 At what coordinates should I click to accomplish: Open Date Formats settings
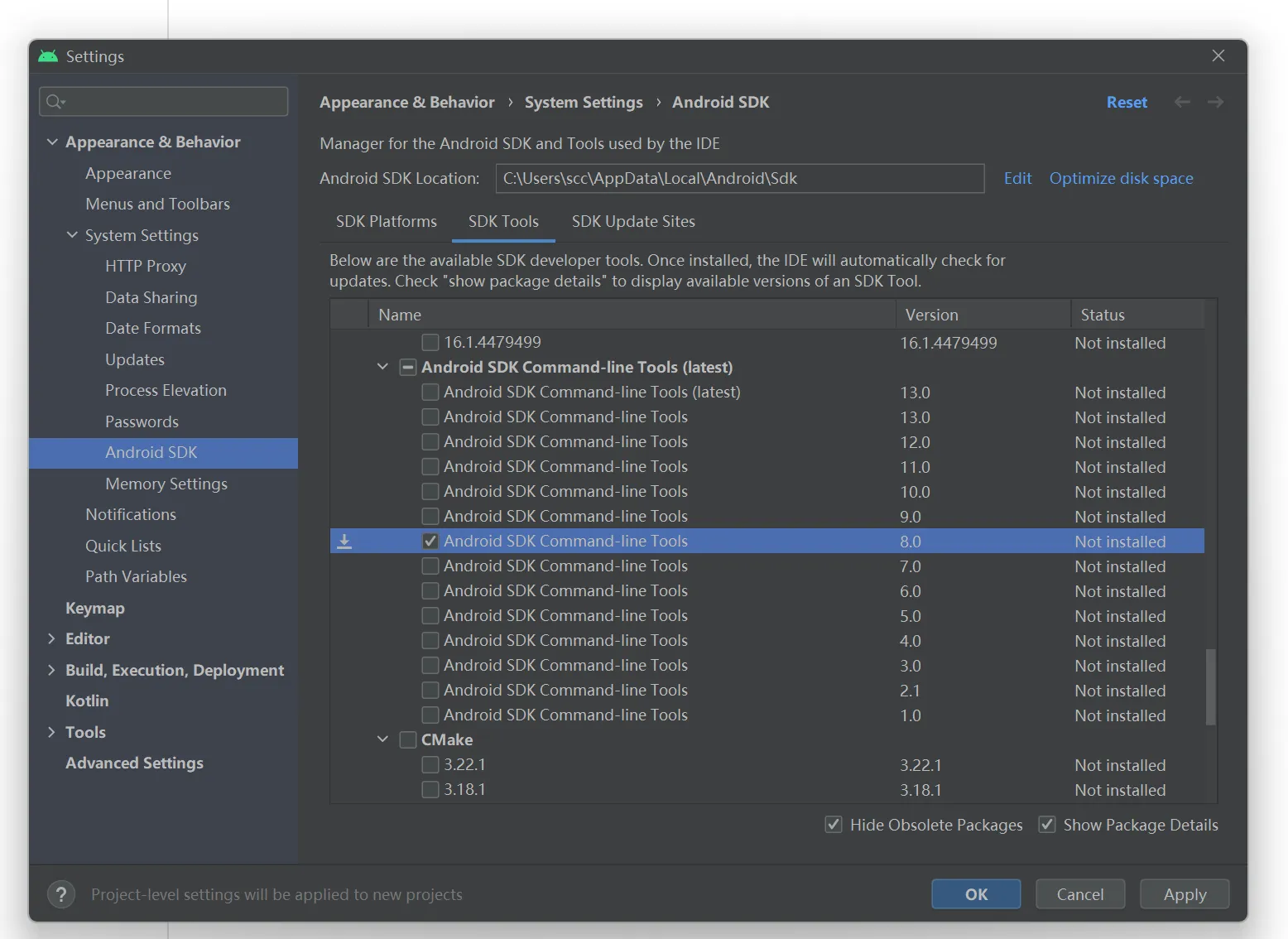click(153, 328)
